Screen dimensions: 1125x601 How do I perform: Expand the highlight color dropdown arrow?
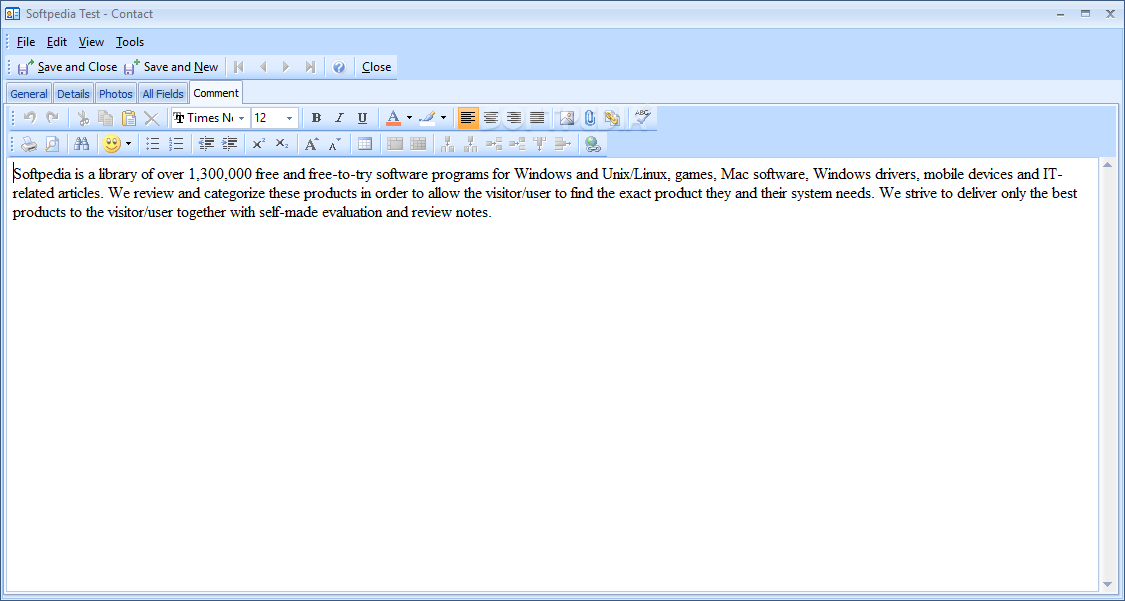443,118
